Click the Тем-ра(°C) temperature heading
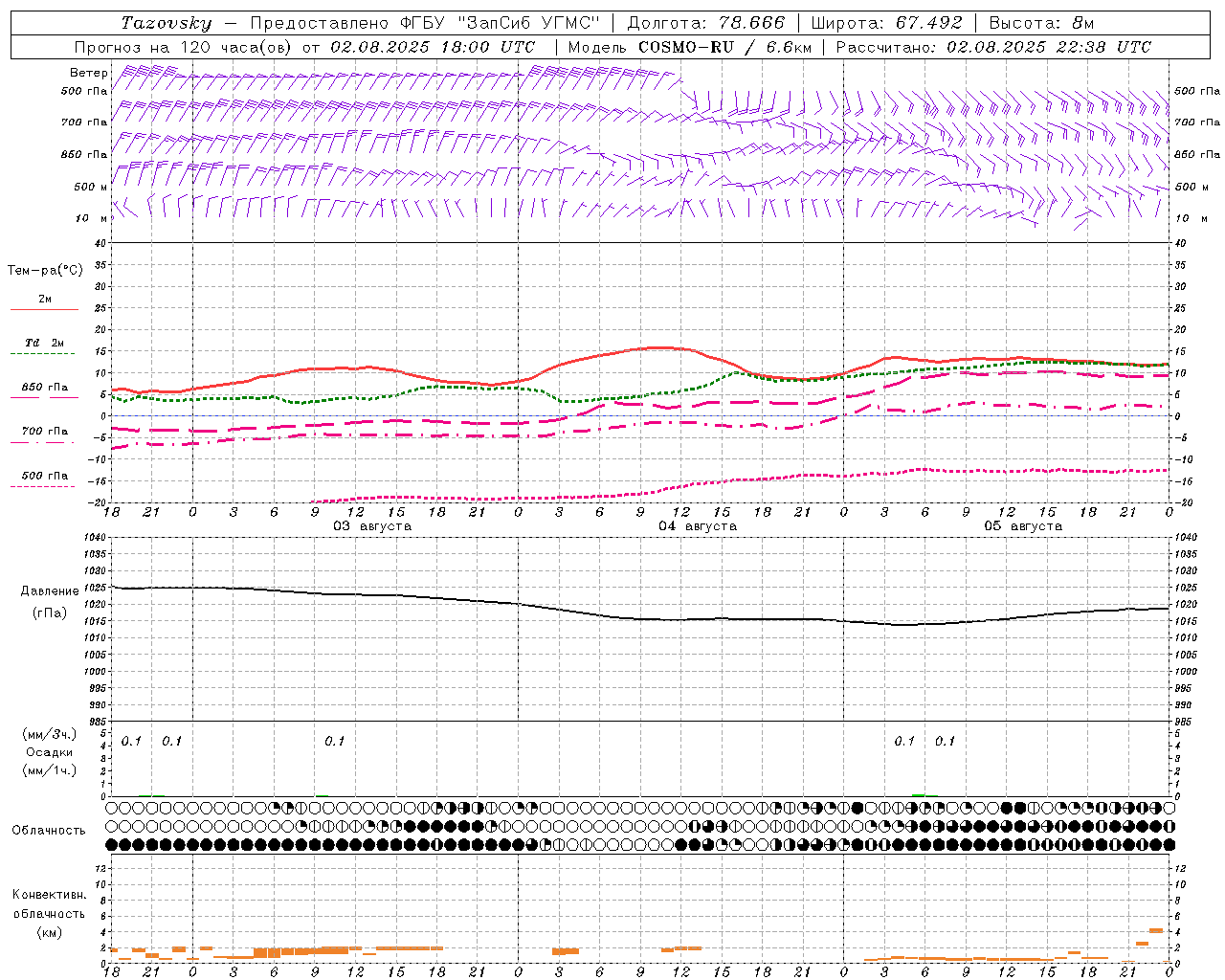The width and height of the screenshot is (1225, 980). 45,271
